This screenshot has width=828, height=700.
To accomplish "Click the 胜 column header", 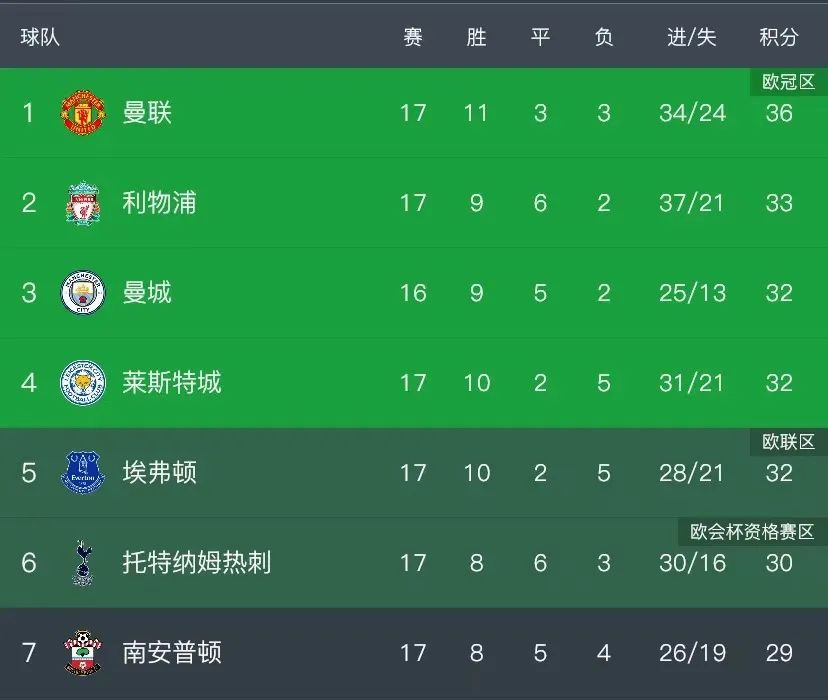I will tap(476, 37).
